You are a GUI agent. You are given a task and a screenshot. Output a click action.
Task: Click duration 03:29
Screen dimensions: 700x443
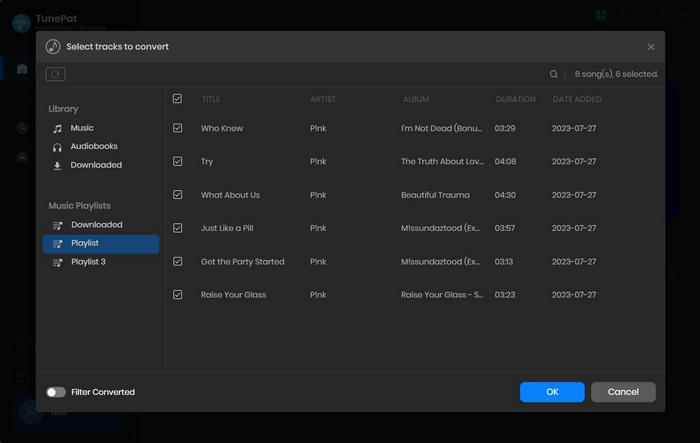click(x=505, y=128)
